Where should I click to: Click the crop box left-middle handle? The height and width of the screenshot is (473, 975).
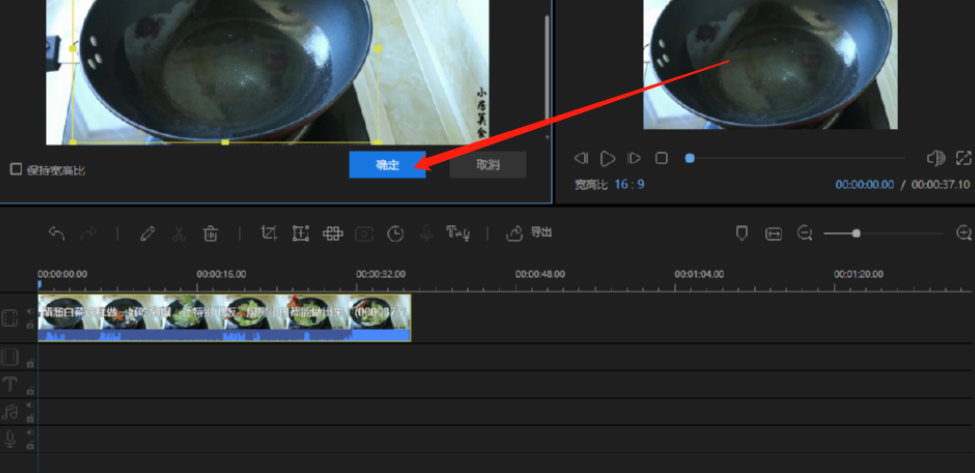pyautogui.click(x=73, y=48)
